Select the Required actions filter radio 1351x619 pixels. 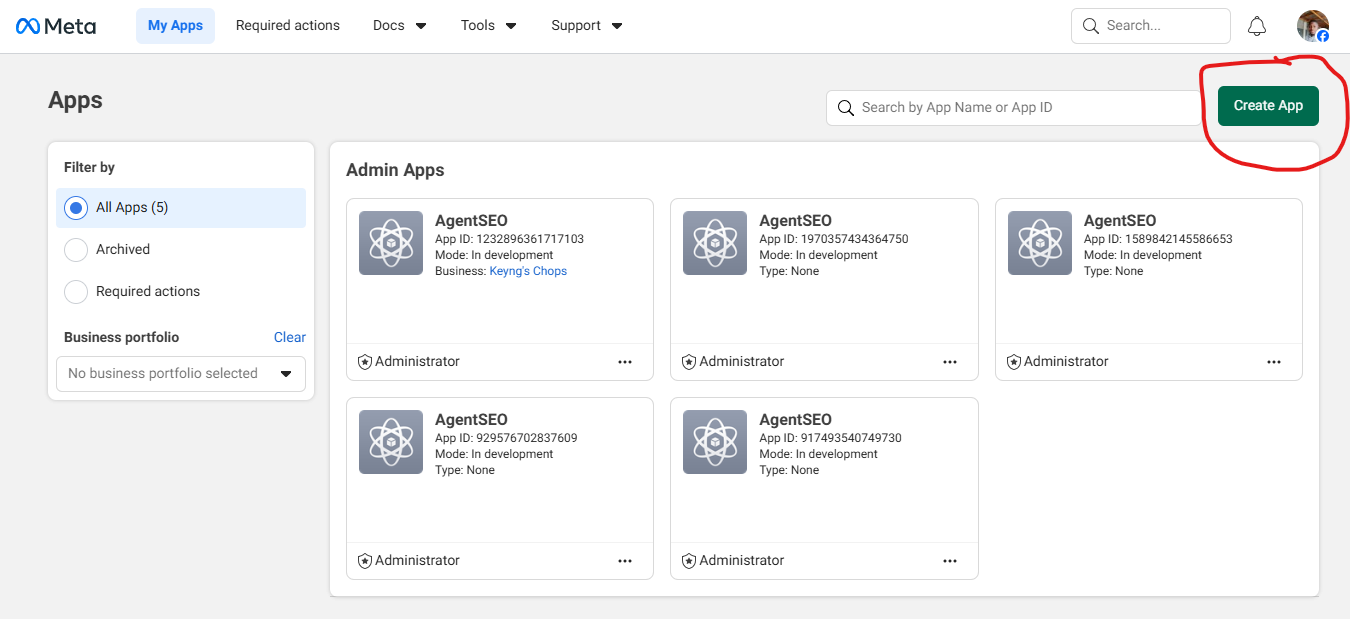[x=76, y=292]
